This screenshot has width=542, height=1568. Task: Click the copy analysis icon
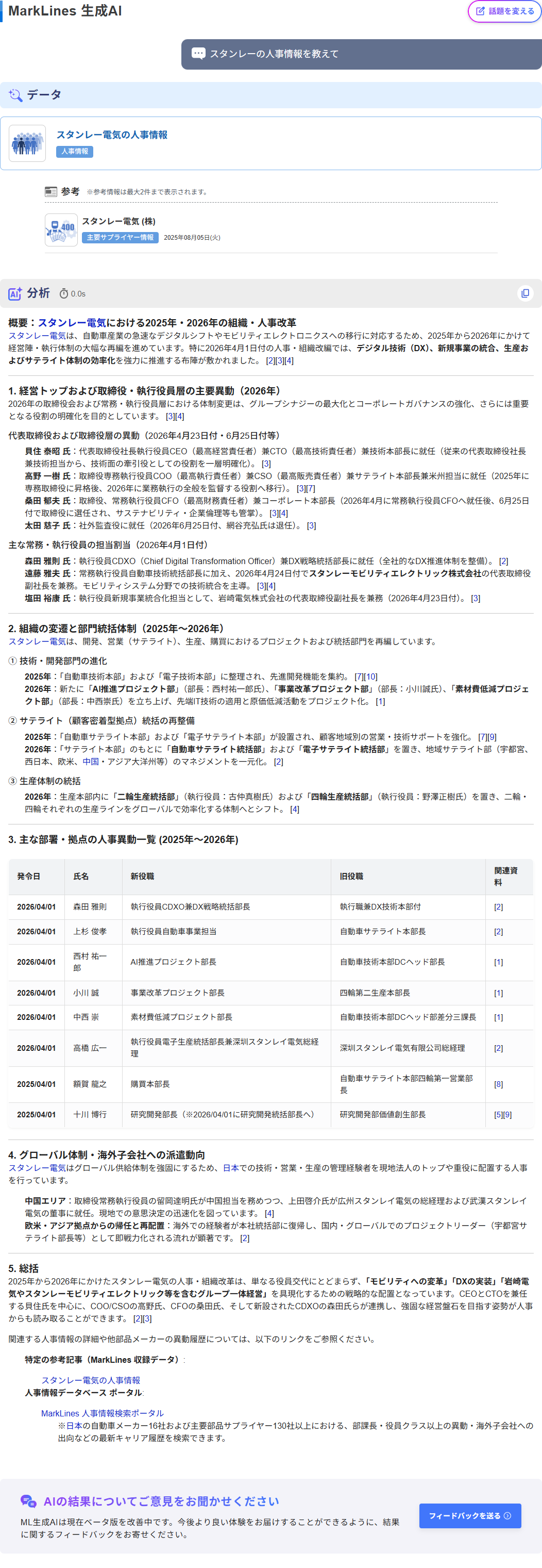(525, 293)
